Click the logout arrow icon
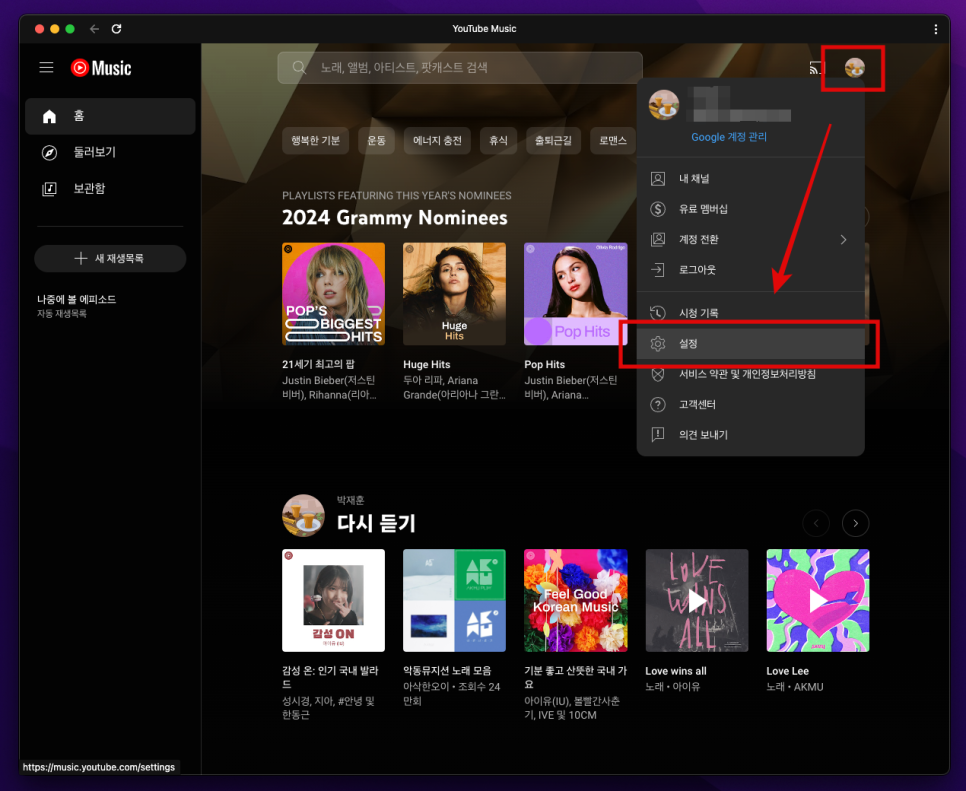This screenshot has height=791, width=966. point(658,269)
